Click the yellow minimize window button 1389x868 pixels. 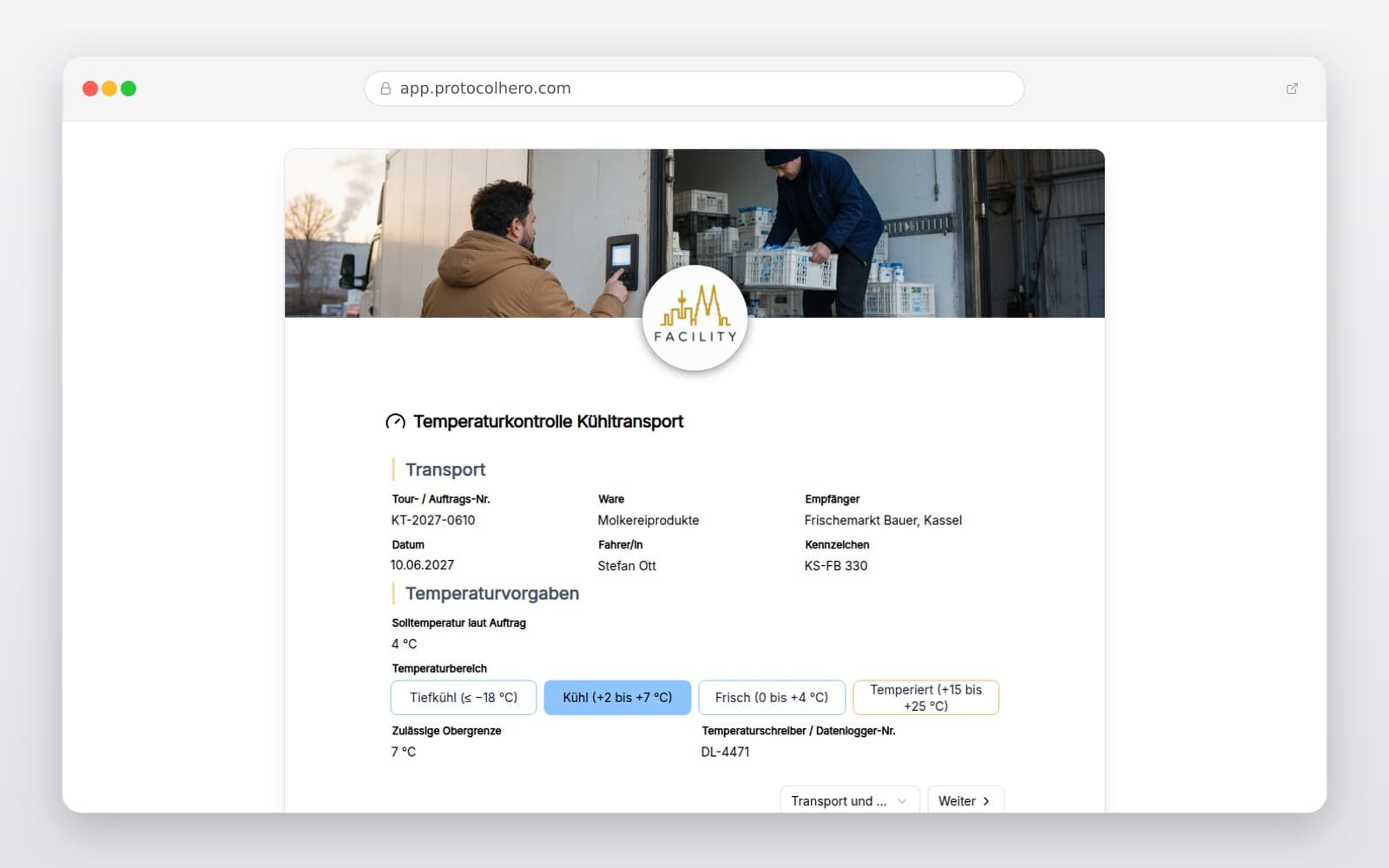point(109,89)
